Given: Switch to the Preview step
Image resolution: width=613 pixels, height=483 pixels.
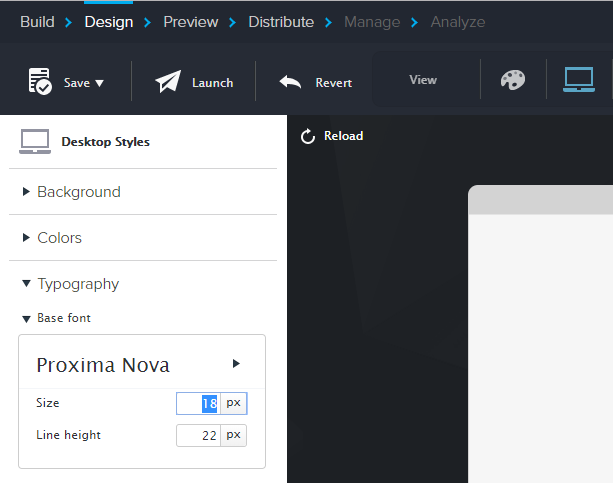Looking at the screenshot, I should (x=191, y=22).
